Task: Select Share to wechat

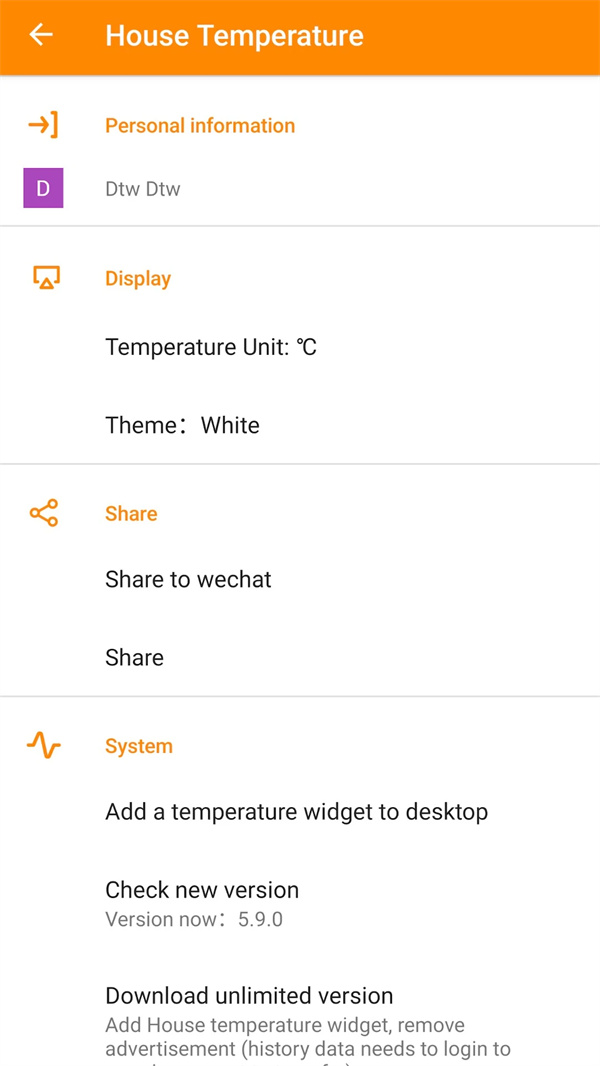Action: pos(188,580)
